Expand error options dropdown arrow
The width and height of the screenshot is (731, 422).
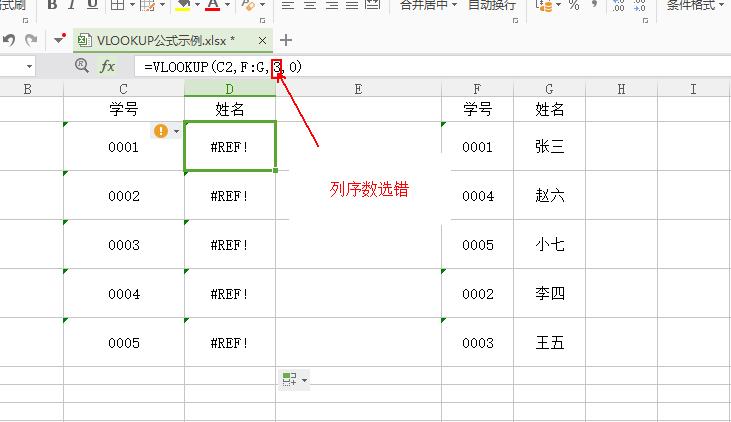[x=176, y=131]
